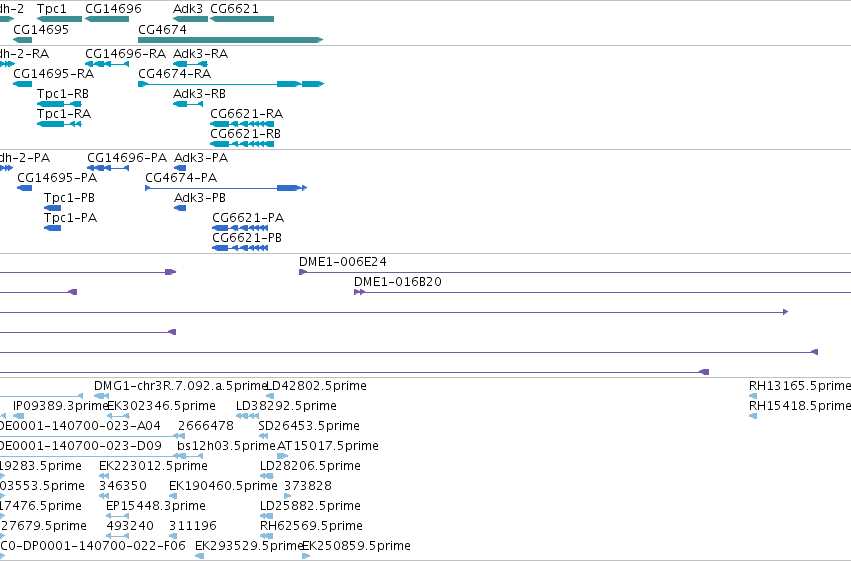Select EST RH15418.5prime
Image resolution: width=851 pixels, height=561 pixels.
[800, 406]
